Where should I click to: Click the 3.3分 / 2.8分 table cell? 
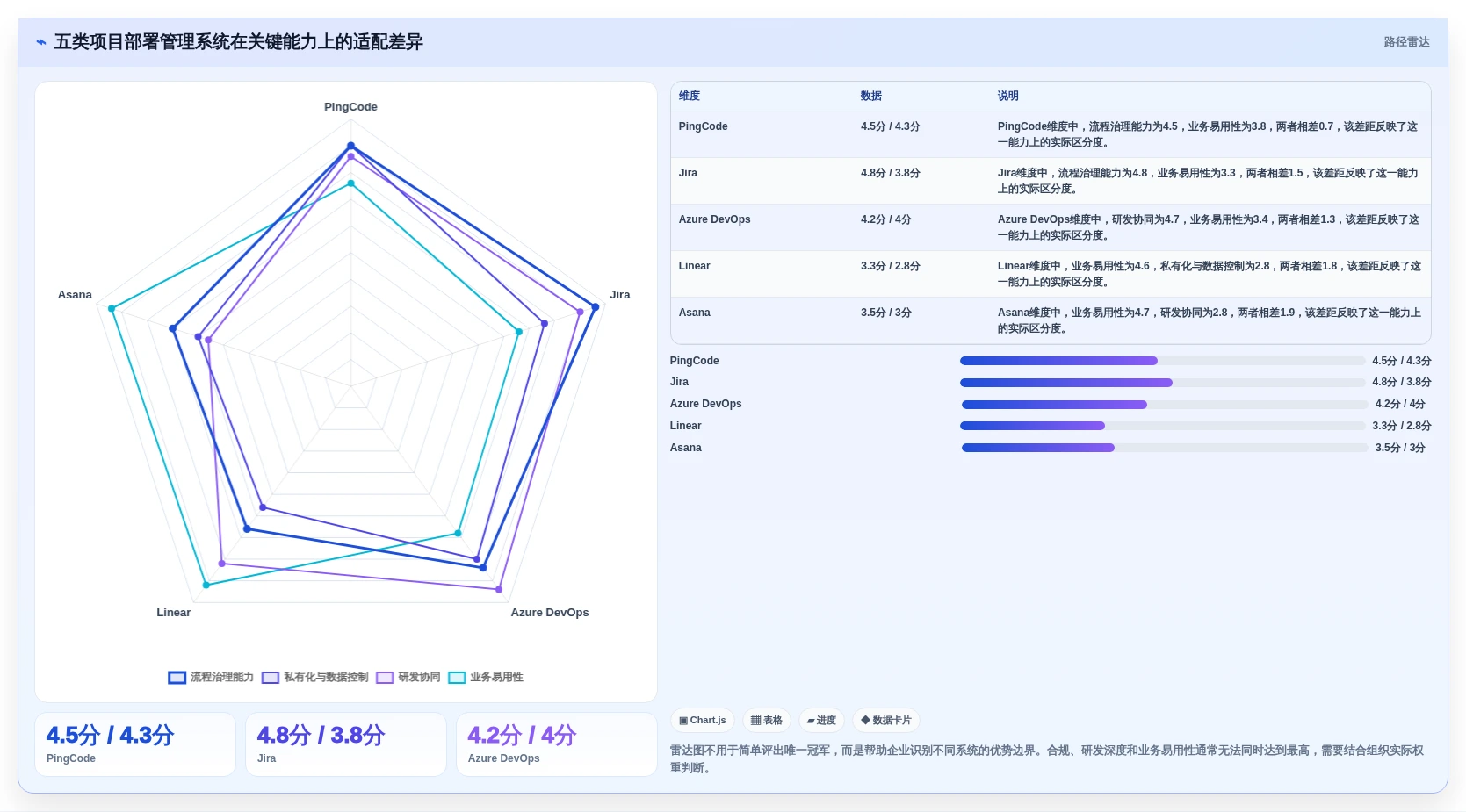[x=891, y=266]
